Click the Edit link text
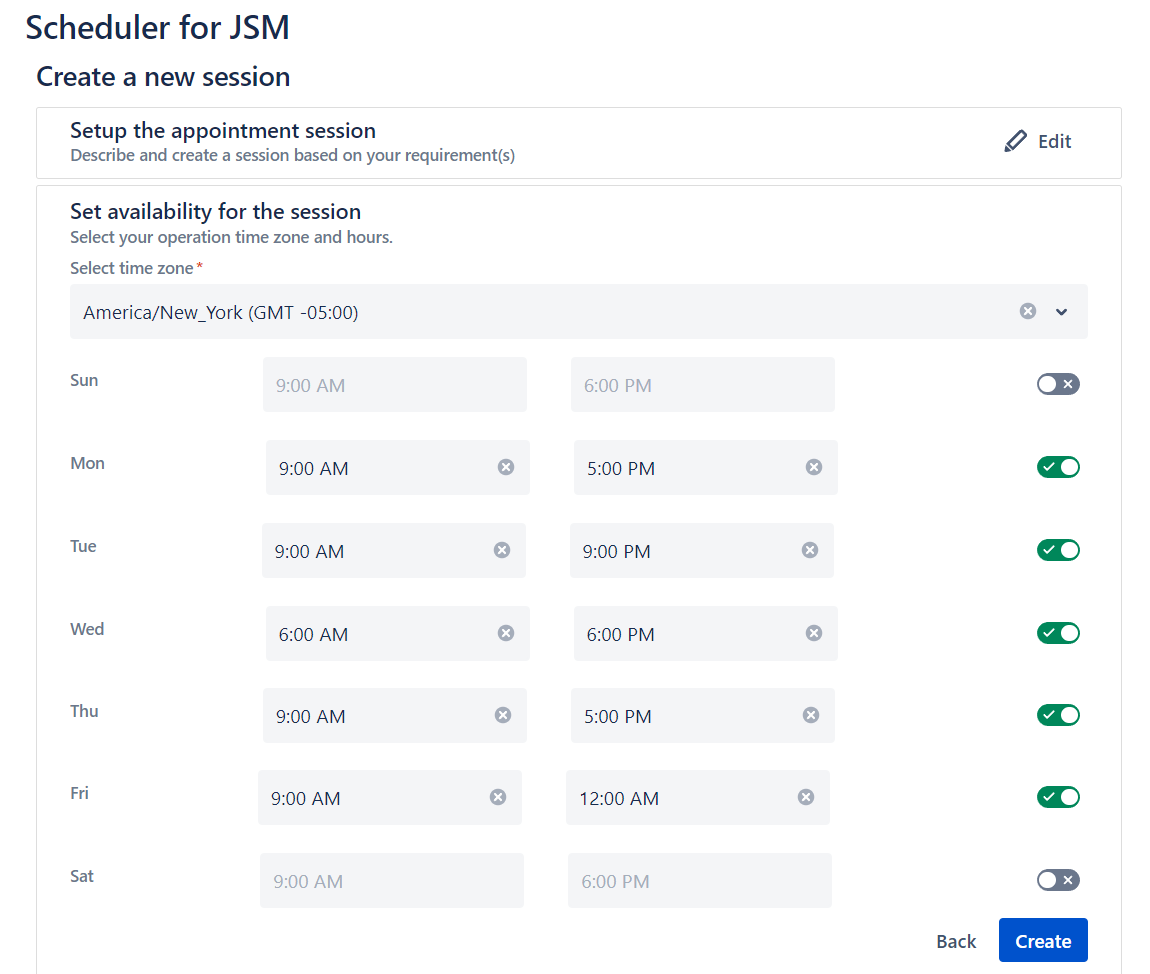1150x974 pixels. pos(1055,142)
